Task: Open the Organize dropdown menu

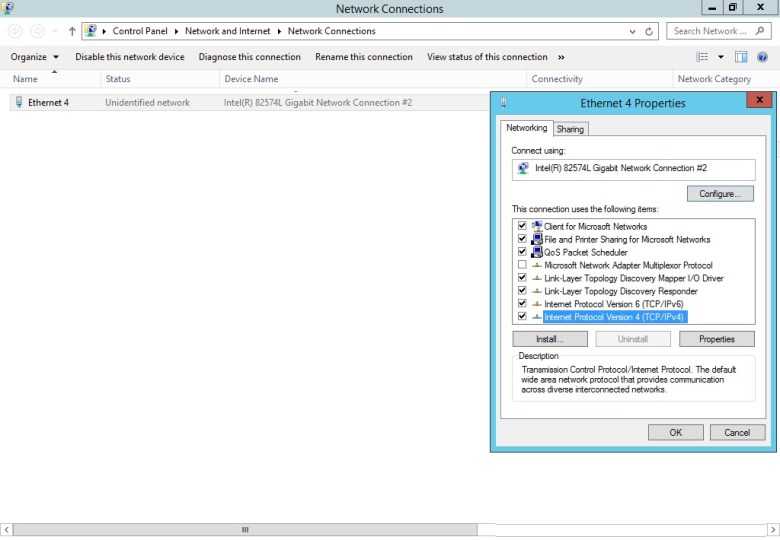Action: coord(35,57)
